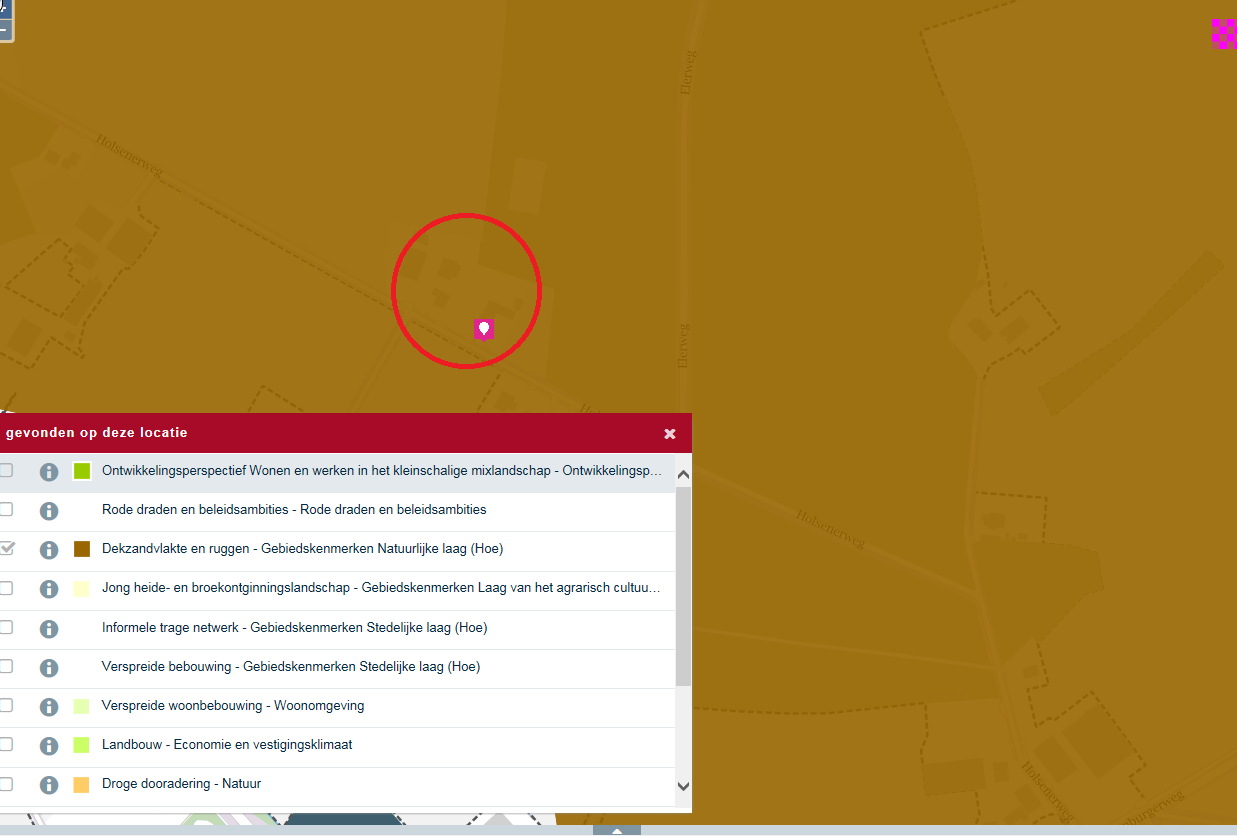This screenshot has height=836, width=1237.
Task: Enable the Landbouw layer checkbox
Action: point(6,744)
